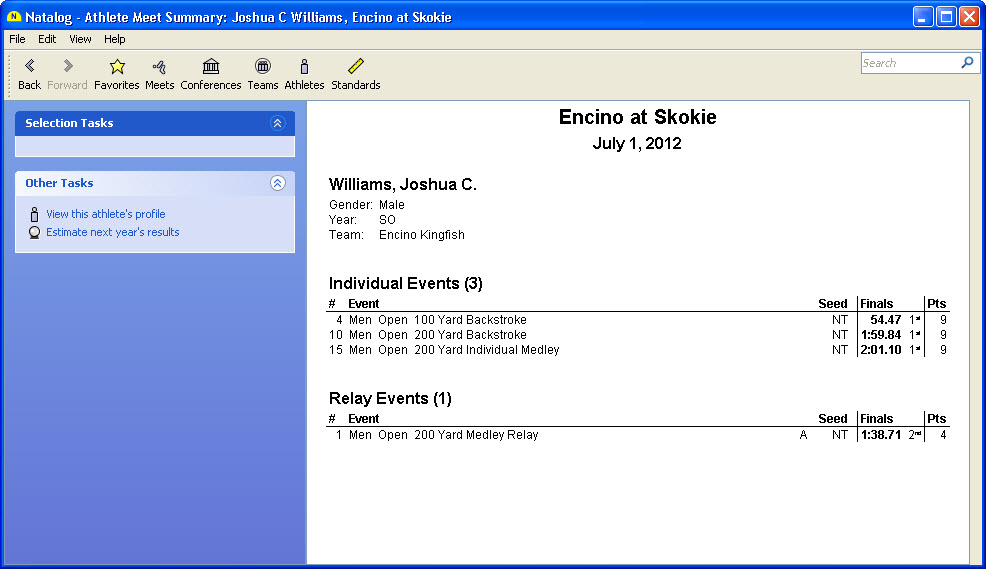Open the Edit menu

click(47, 39)
